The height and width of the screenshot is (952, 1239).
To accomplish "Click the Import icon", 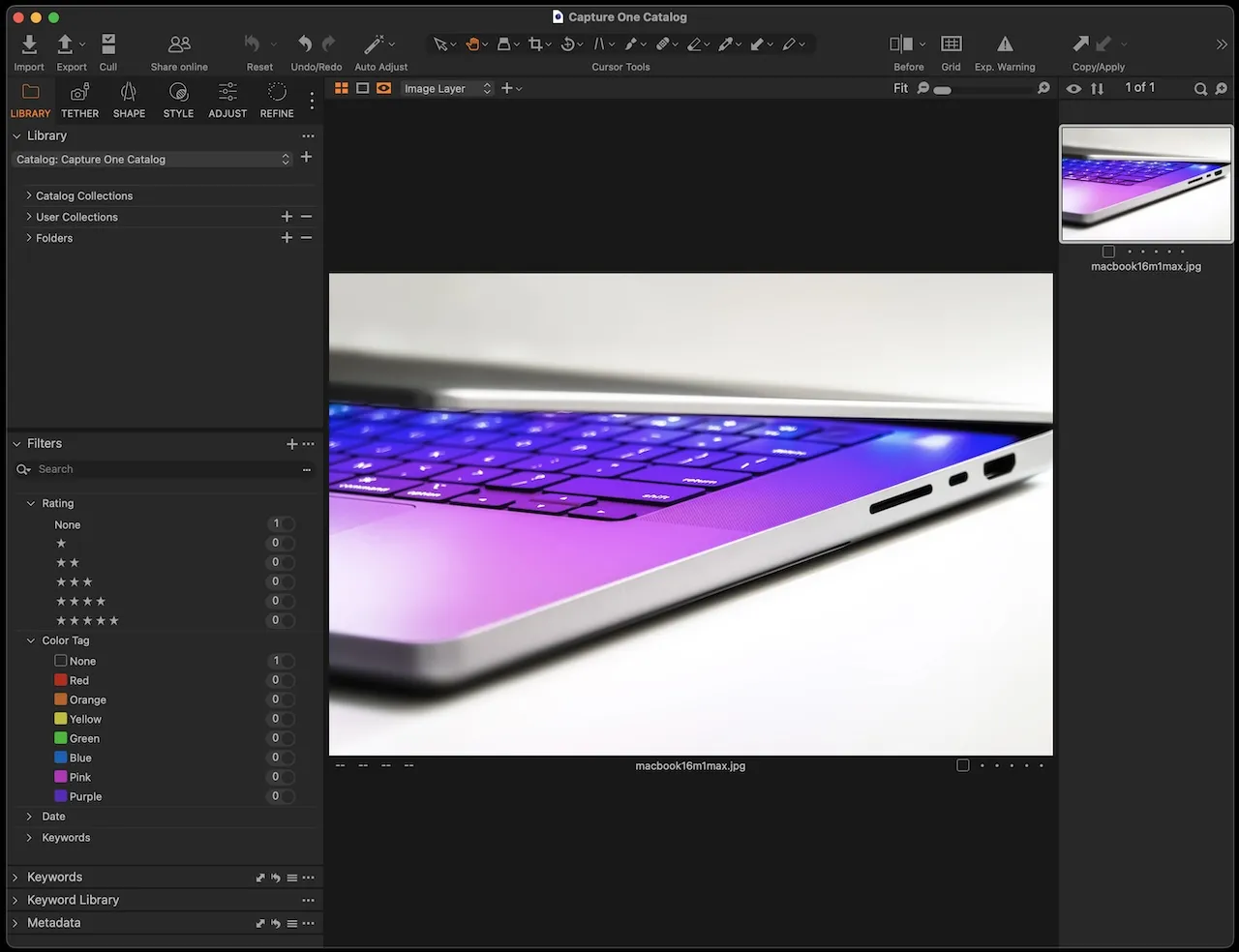I will 28,44.
